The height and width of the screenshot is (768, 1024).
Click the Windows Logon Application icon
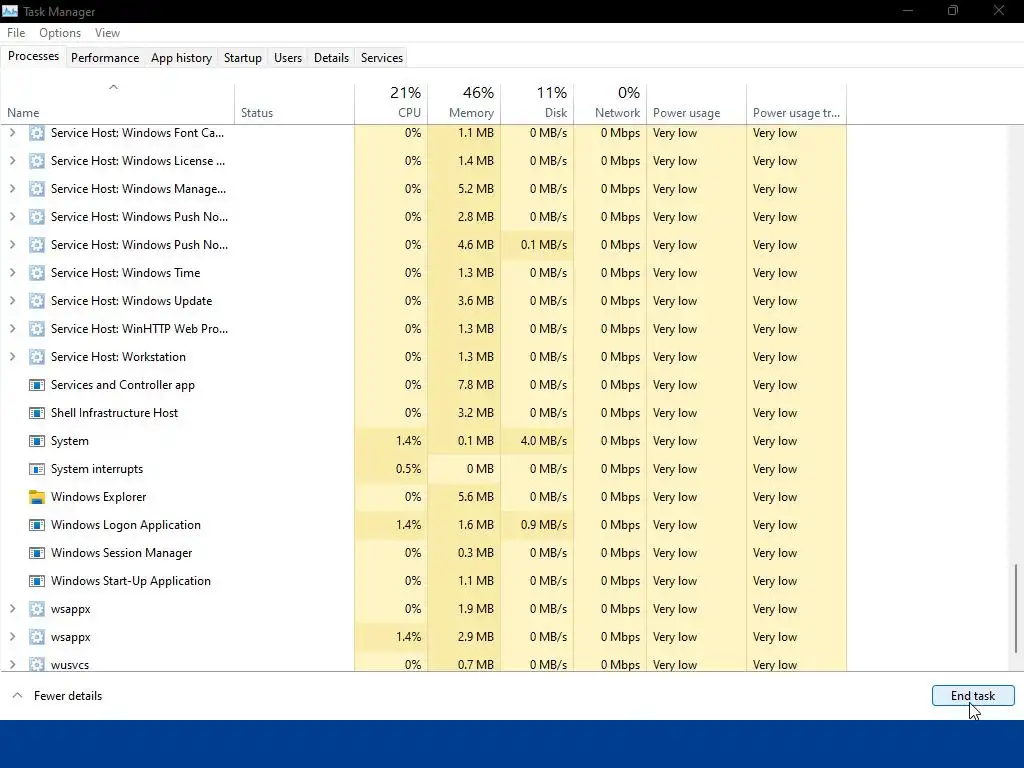click(37, 525)
